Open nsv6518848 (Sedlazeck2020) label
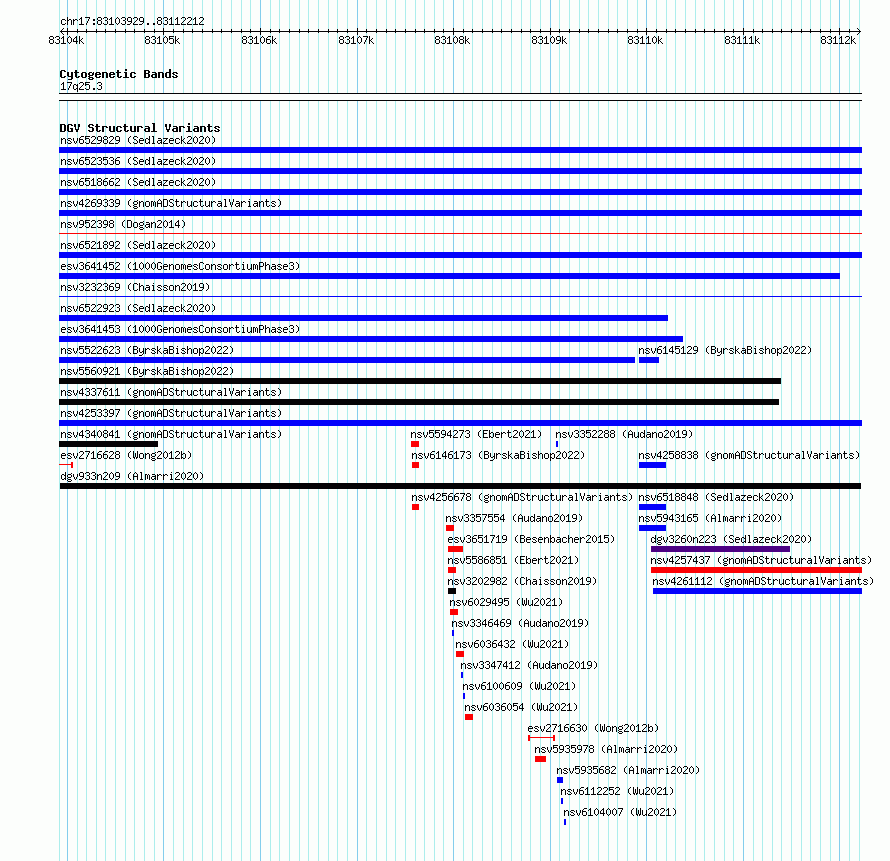 pyautogui.click(x=716, y=497)
